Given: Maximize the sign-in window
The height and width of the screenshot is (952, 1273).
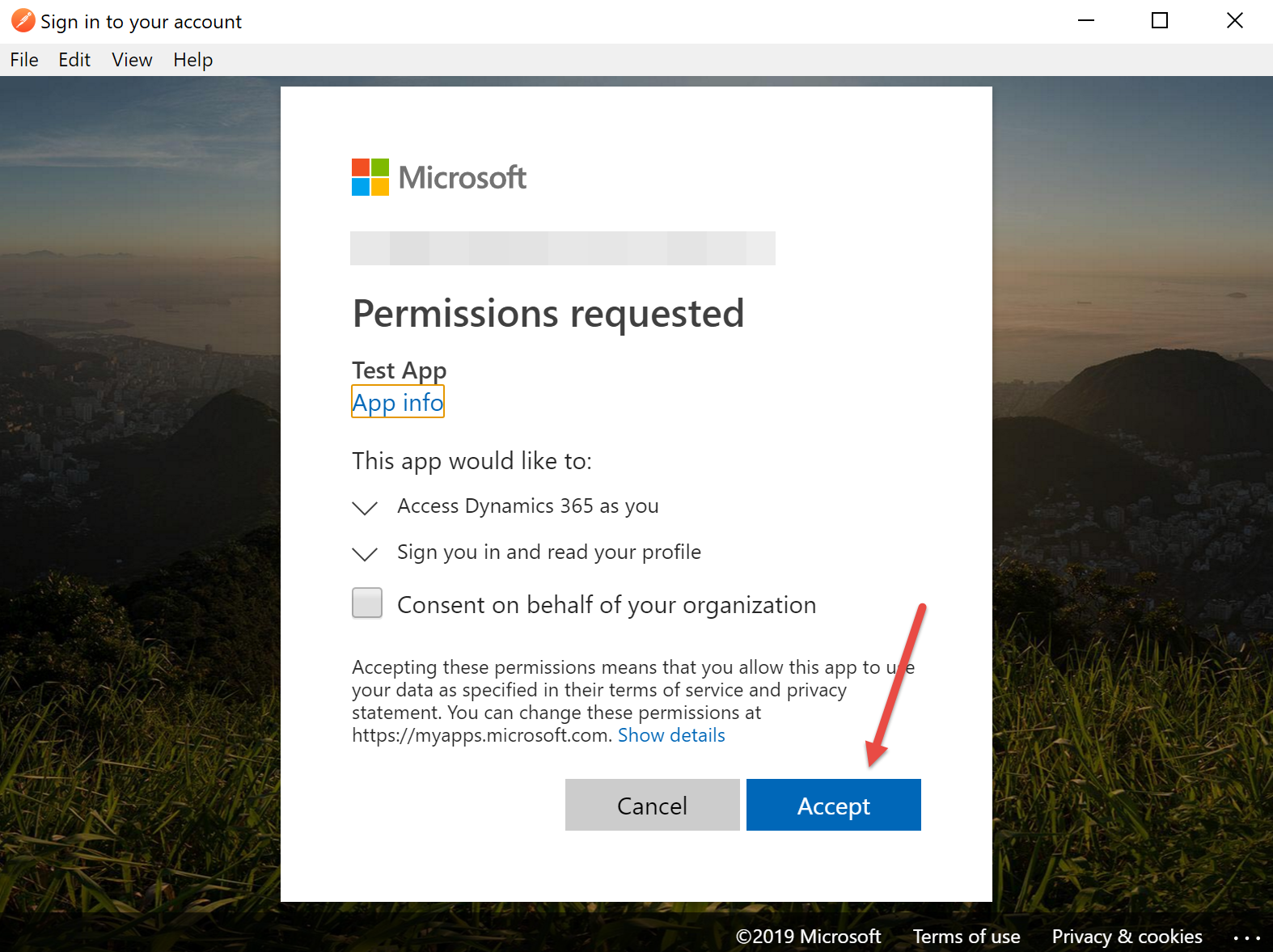Looking at the screenshot, I should click(1160, 21).
